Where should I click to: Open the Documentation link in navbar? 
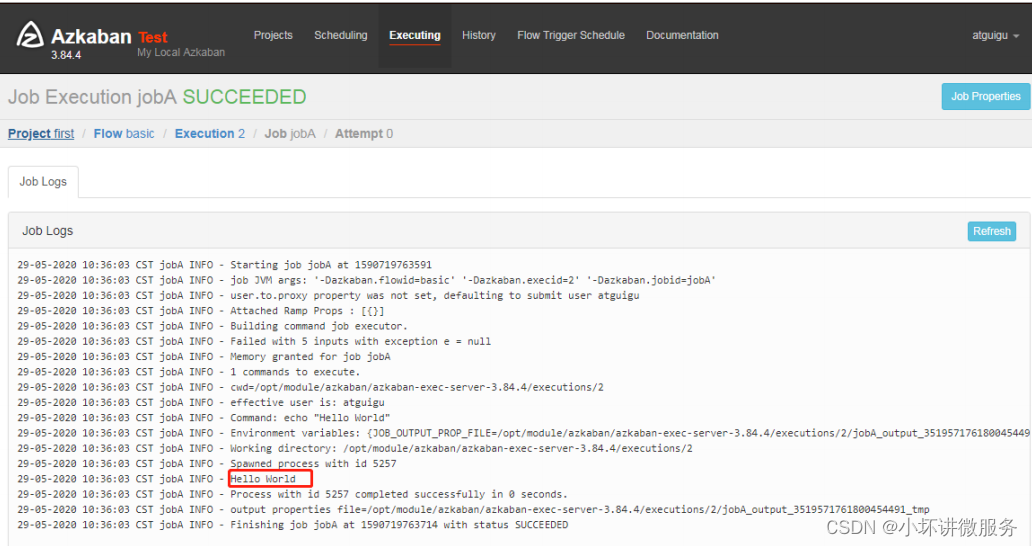click(682, 36)
